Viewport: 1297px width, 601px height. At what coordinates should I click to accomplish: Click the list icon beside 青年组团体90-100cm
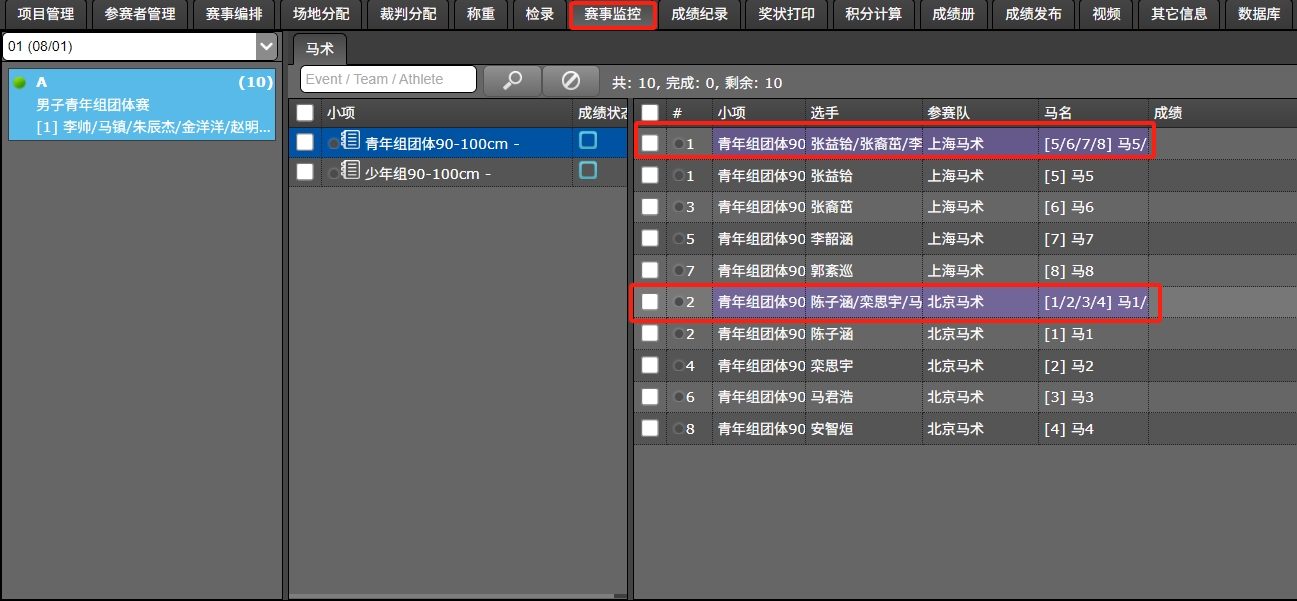pos(351,140)
